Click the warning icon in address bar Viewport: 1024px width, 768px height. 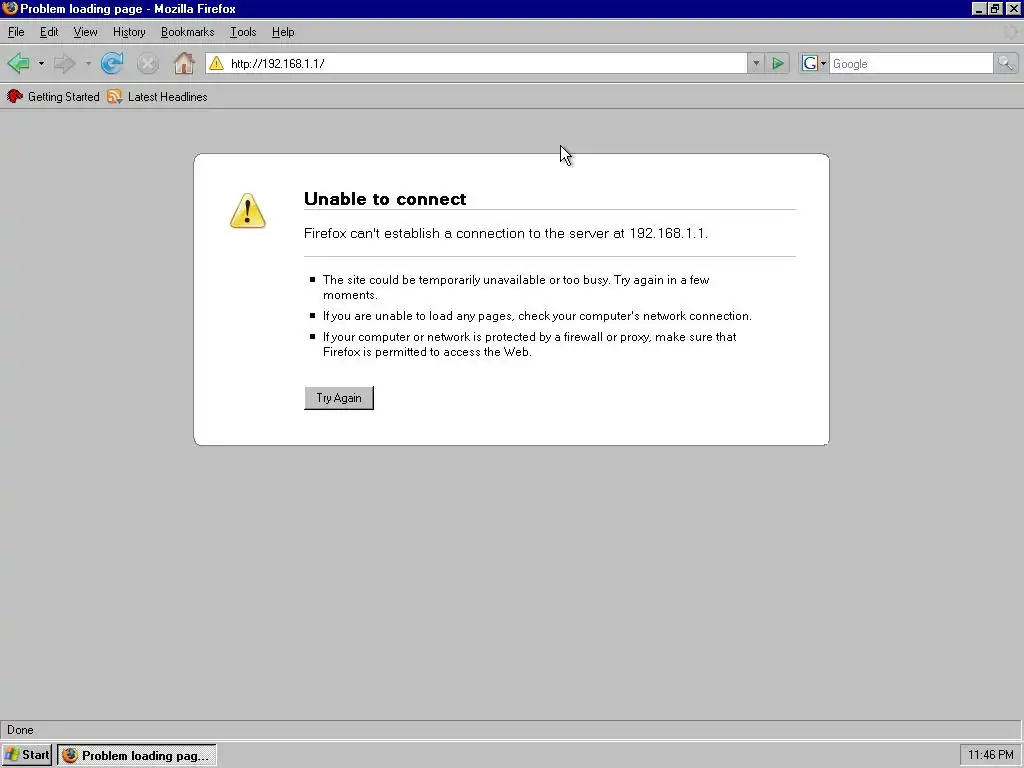(x=216, y=63)
